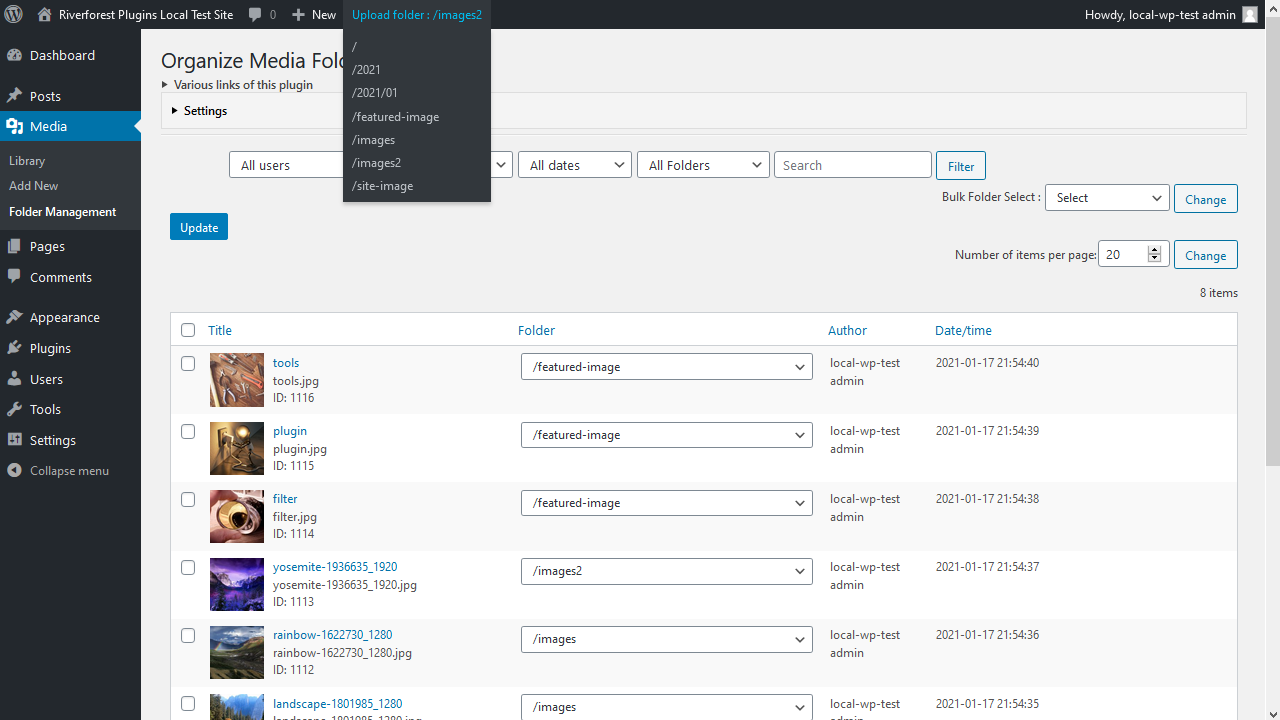Click the admin avatar icon
Viewport: 1280px width, 720px height.
coord(1250,15)
